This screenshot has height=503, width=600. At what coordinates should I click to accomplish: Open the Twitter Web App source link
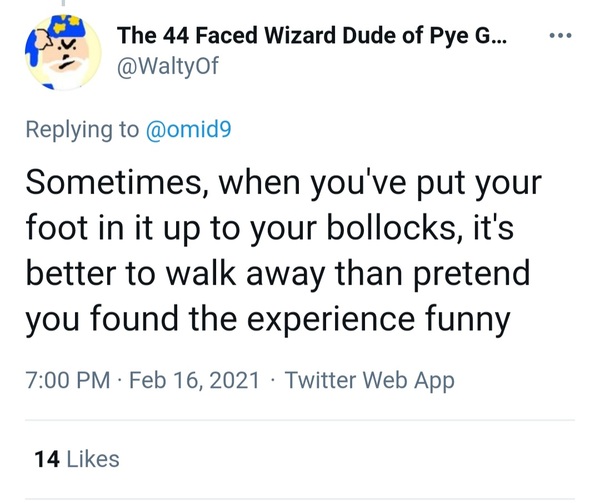(x=370, y=380)
